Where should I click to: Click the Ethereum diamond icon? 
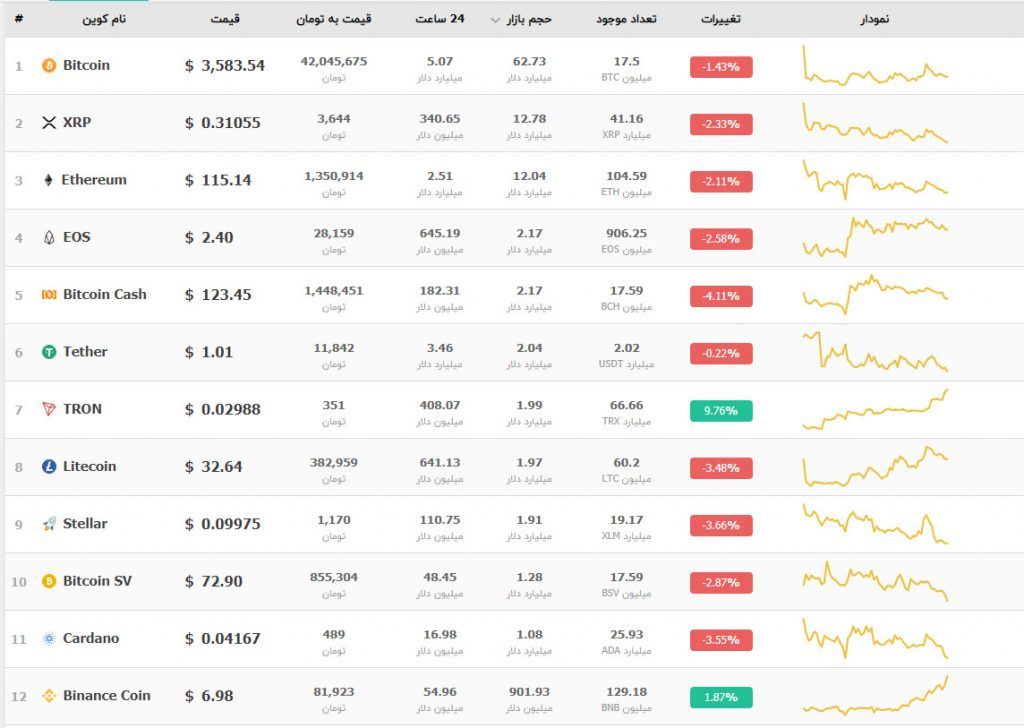pyautogui.click(x=49, y=180)
